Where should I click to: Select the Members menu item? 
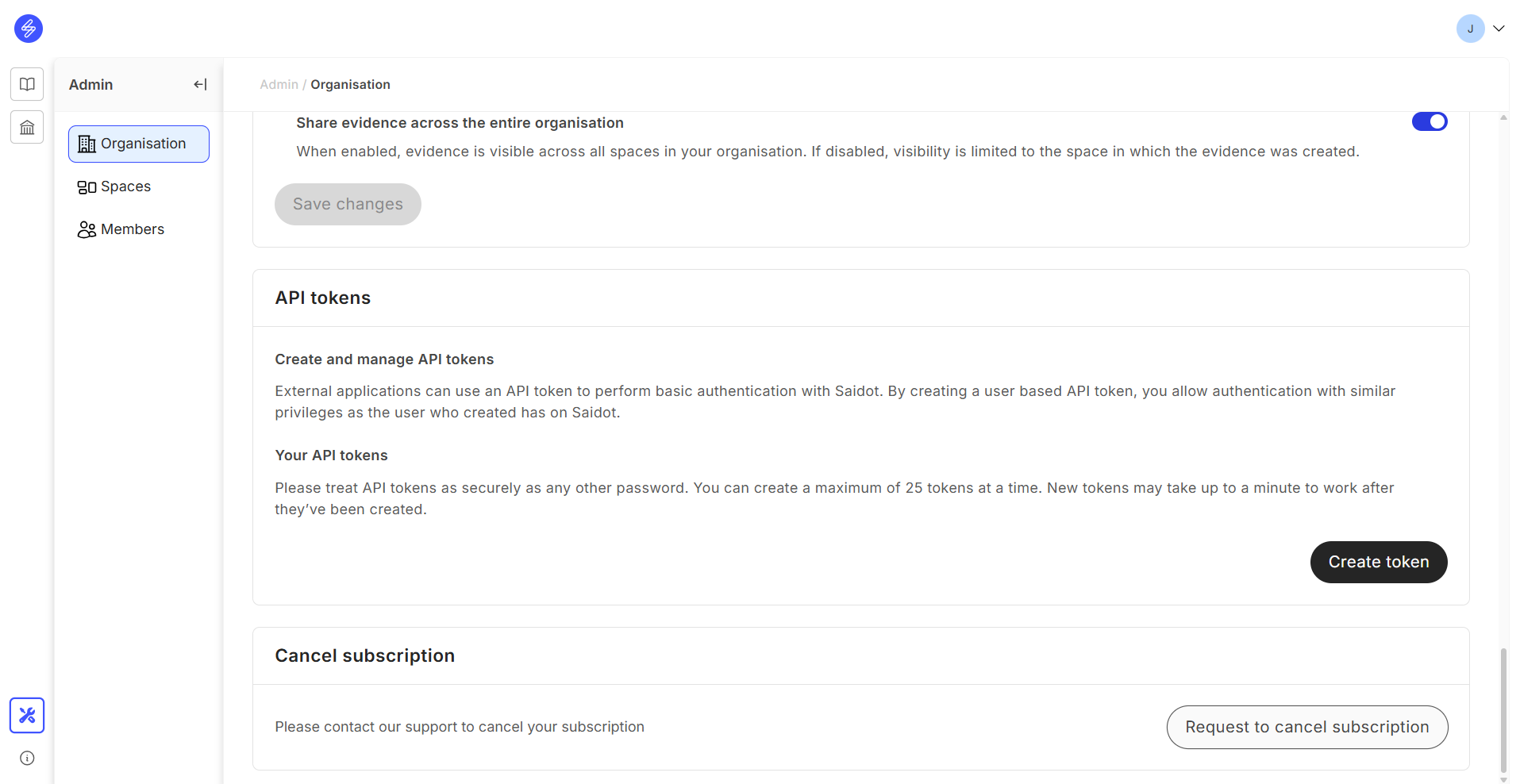(x=133, y=229)
